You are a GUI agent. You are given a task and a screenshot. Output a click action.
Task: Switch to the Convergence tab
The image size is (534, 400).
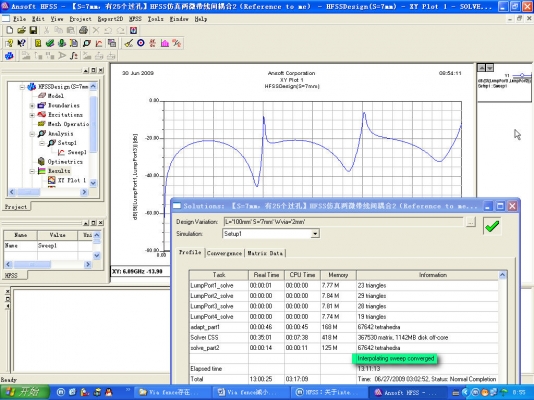(x=224, y=253)
